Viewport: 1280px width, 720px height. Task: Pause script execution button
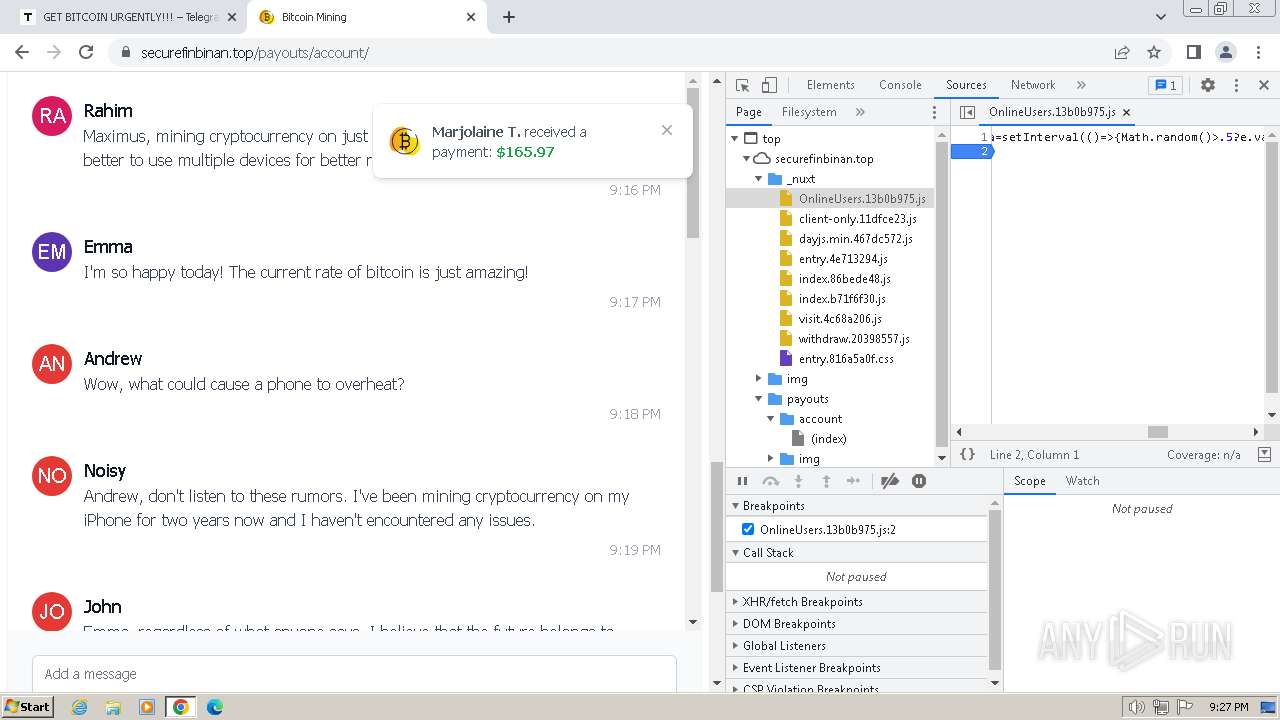[x=742, y=481]
